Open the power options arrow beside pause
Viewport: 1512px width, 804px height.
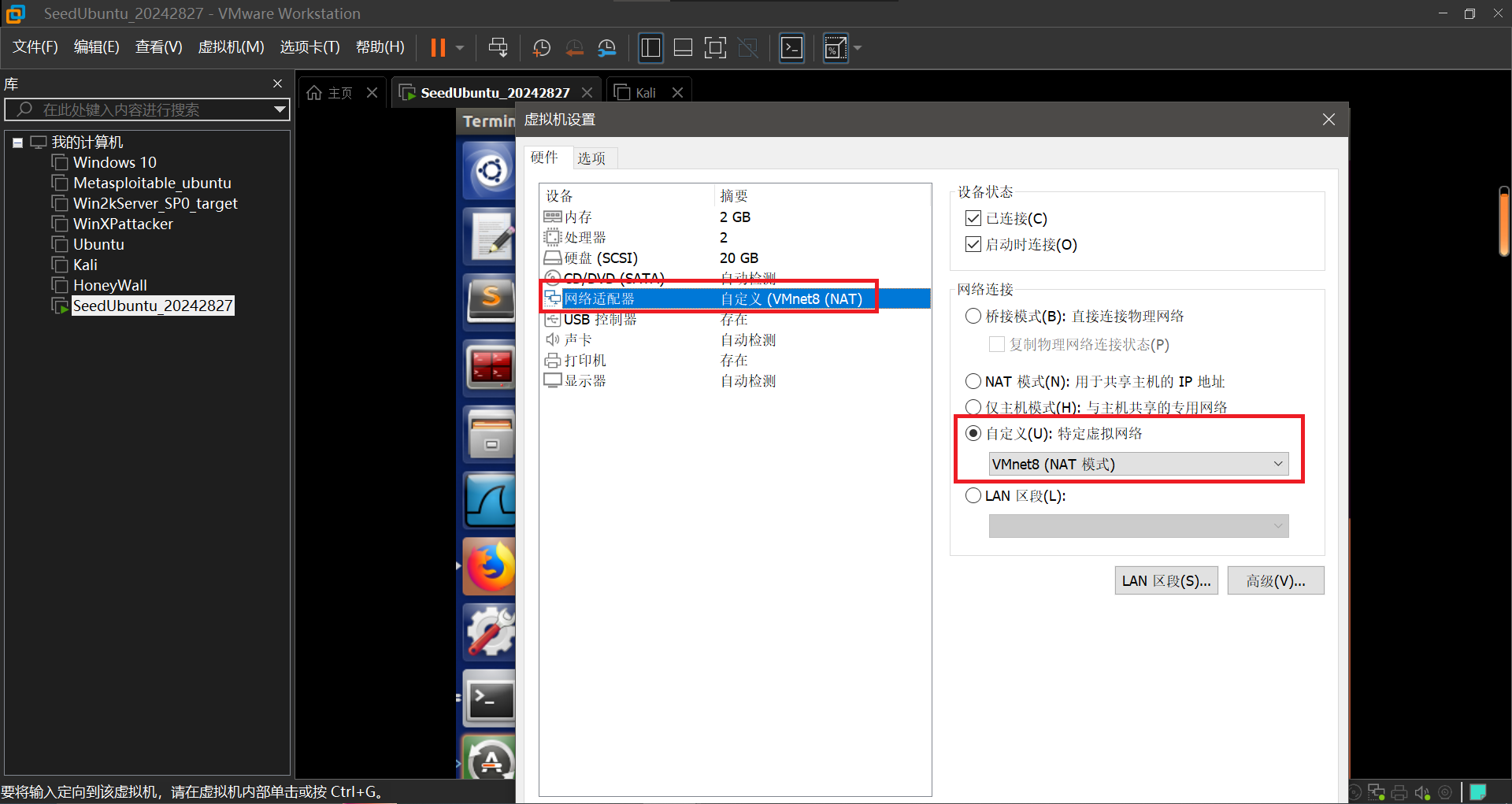[x=460, y=48]
